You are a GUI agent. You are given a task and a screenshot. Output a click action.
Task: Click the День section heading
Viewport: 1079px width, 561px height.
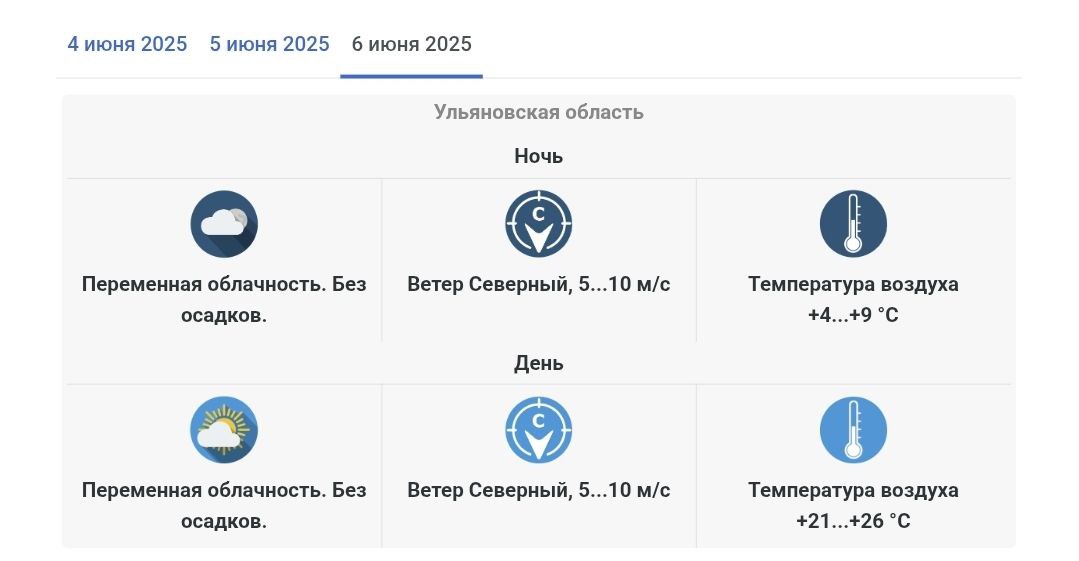539,363
